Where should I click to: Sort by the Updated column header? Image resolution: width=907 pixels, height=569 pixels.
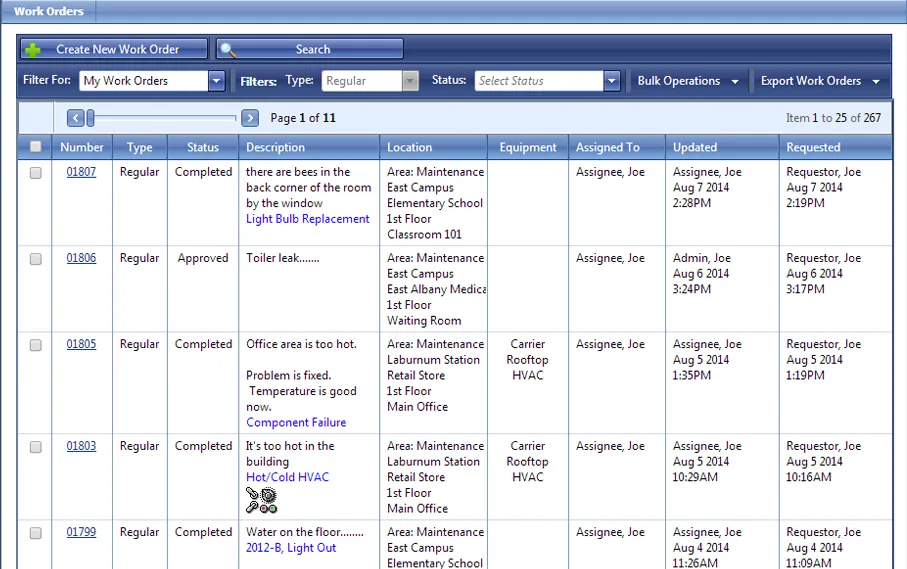[x=722, y=147]
